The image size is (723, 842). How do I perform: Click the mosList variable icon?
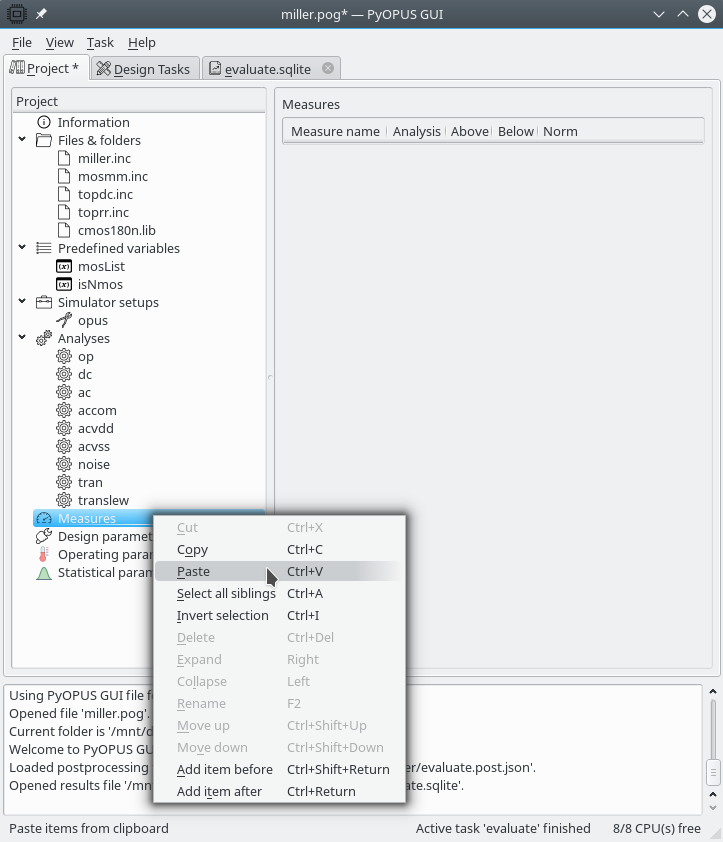point(64,266)
